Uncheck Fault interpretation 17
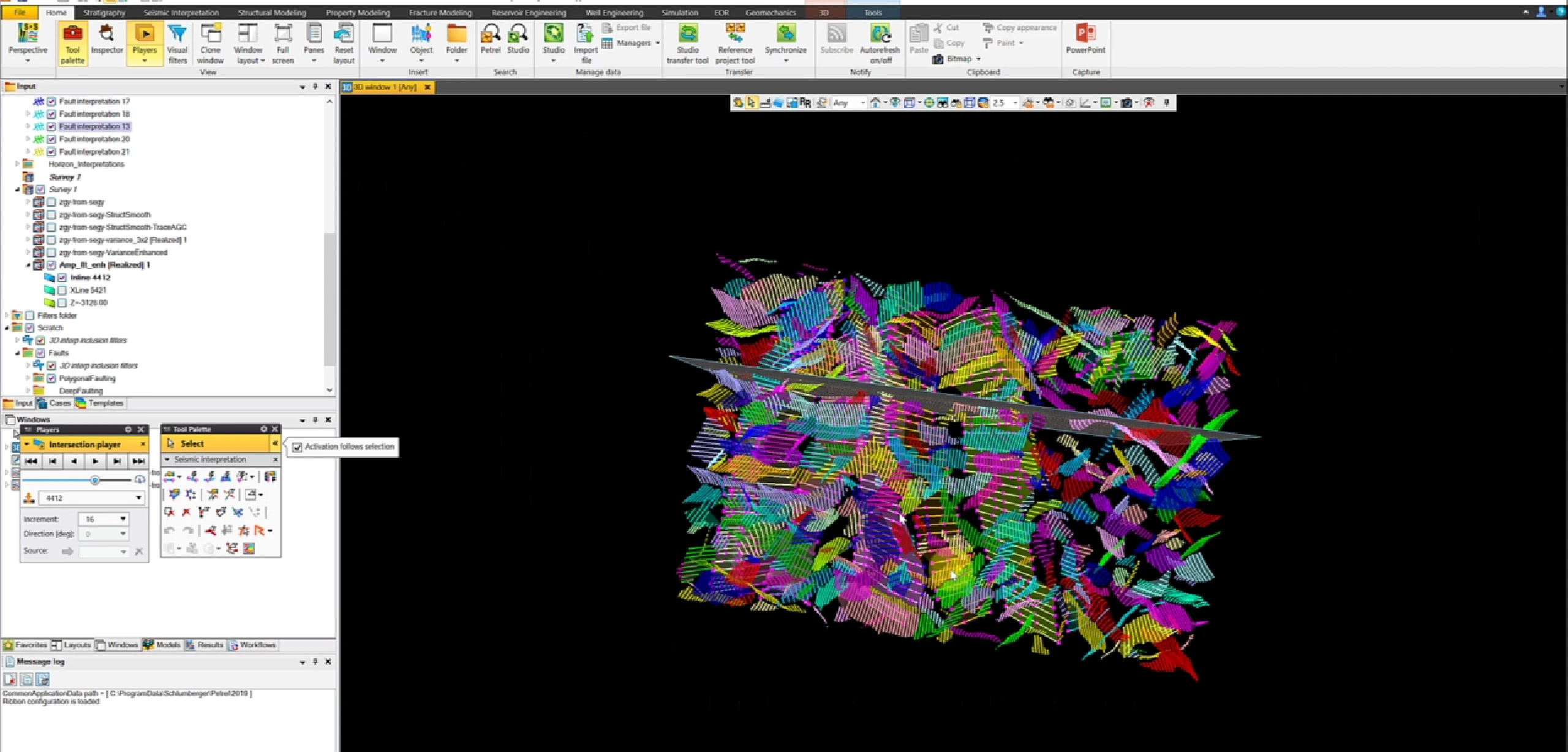The image size is (1568, 752). [x=51, y=101]
